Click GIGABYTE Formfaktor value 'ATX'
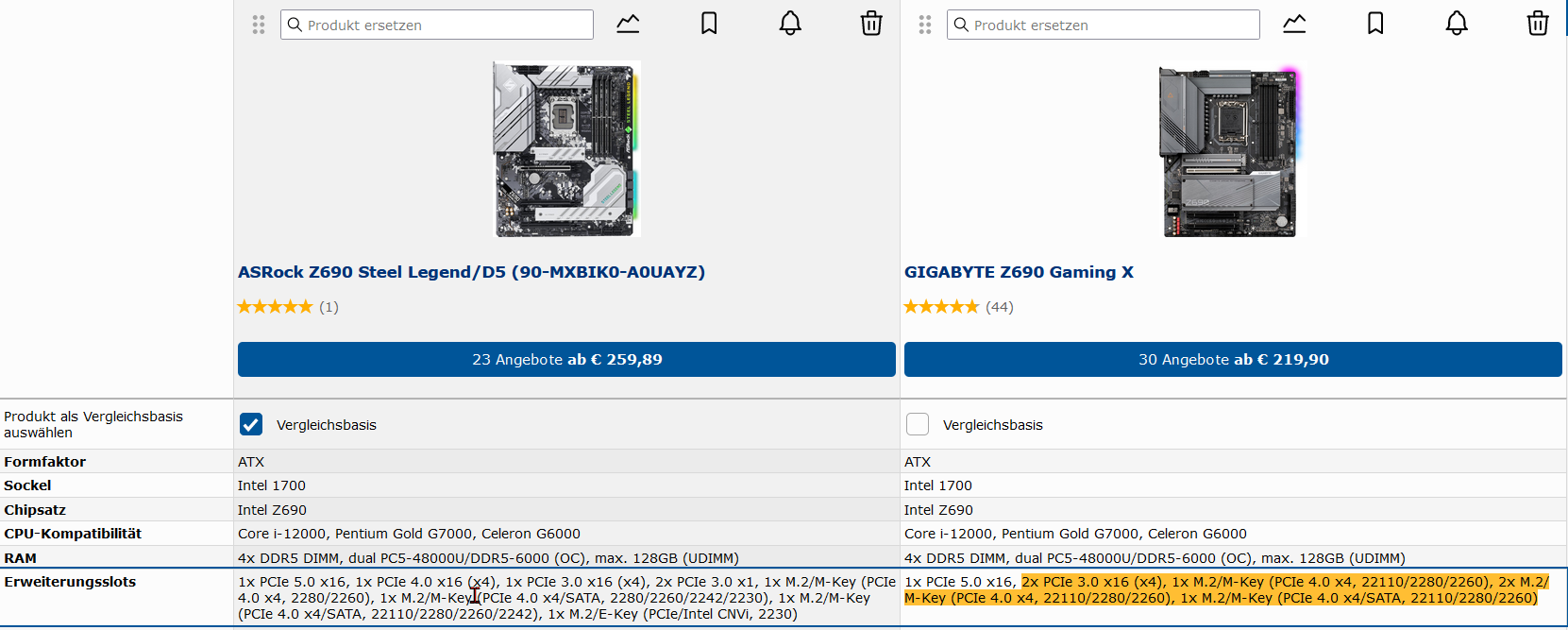This screenshot has width=1568, height=630. click(918, 462)
